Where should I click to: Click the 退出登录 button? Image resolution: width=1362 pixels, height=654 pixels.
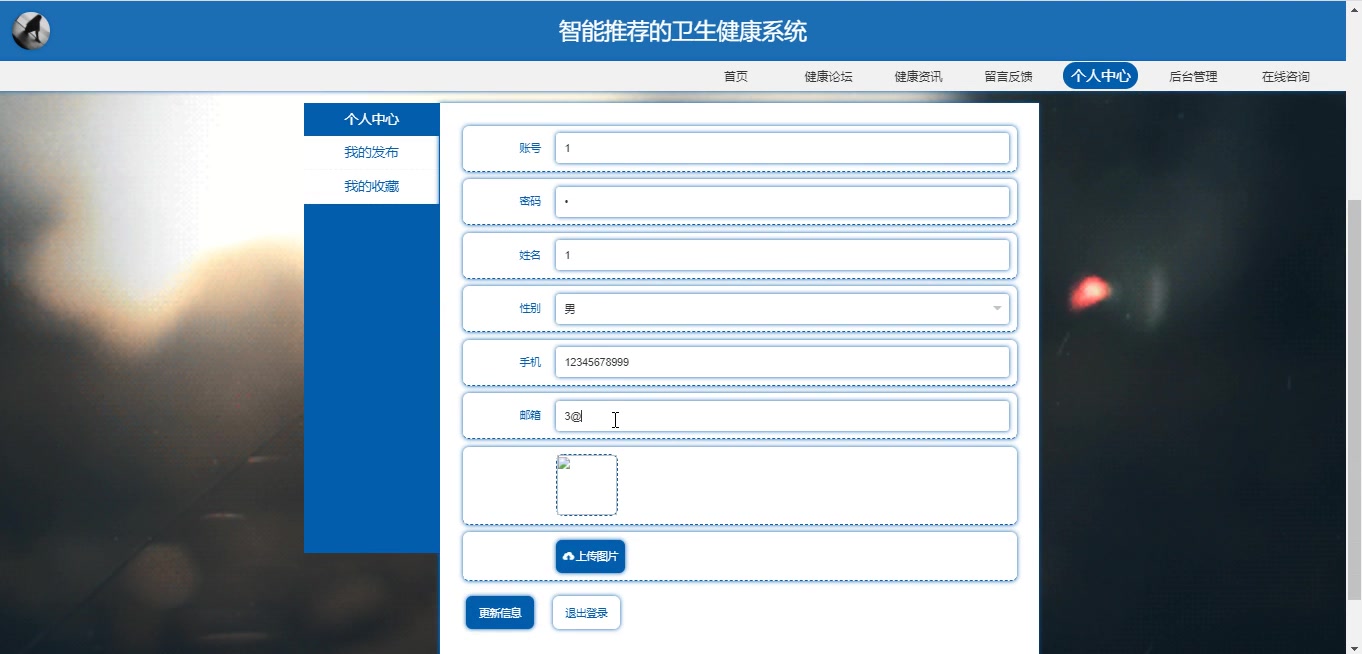coord(586,613)
